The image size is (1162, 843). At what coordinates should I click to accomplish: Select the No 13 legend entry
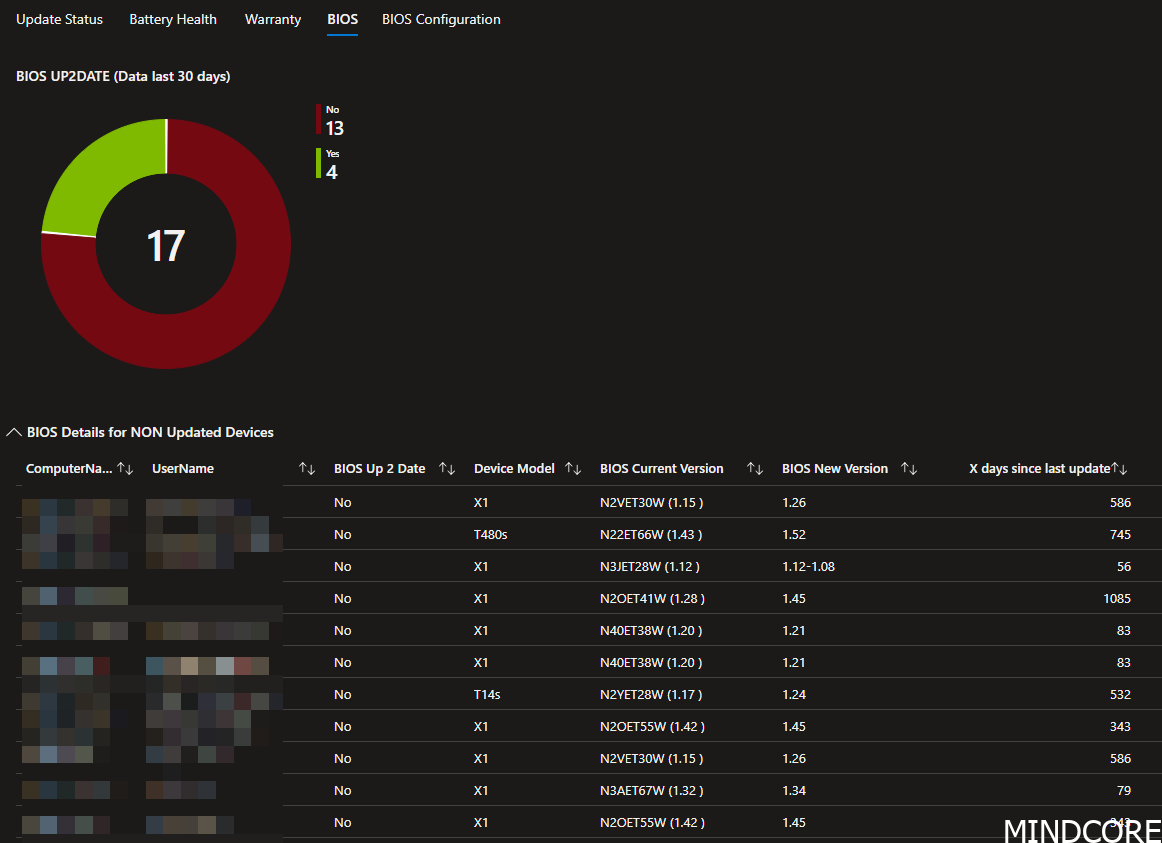pyautogui.click(x=333, y=121)
